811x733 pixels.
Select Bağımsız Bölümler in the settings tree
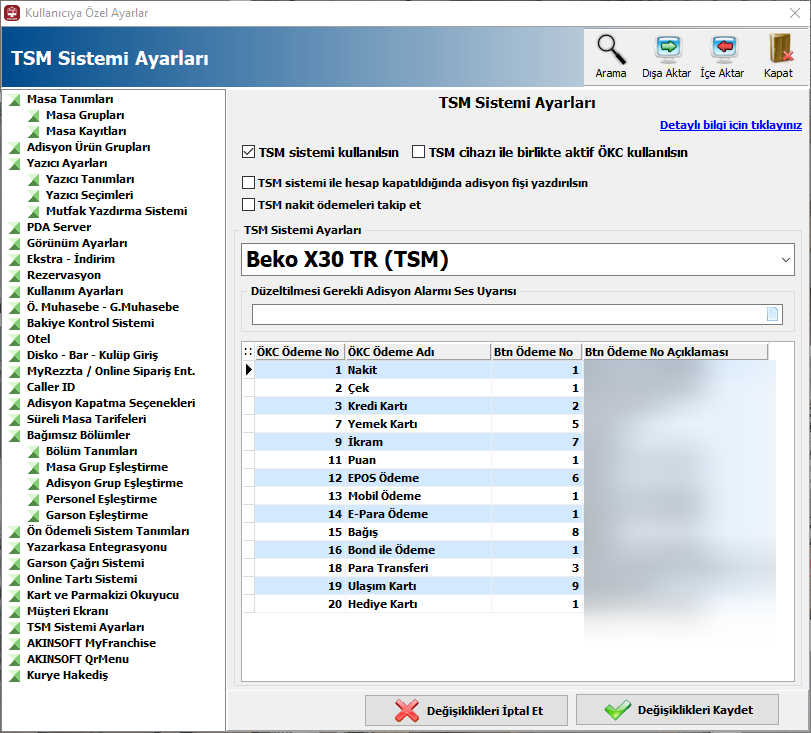pos(78,435)
